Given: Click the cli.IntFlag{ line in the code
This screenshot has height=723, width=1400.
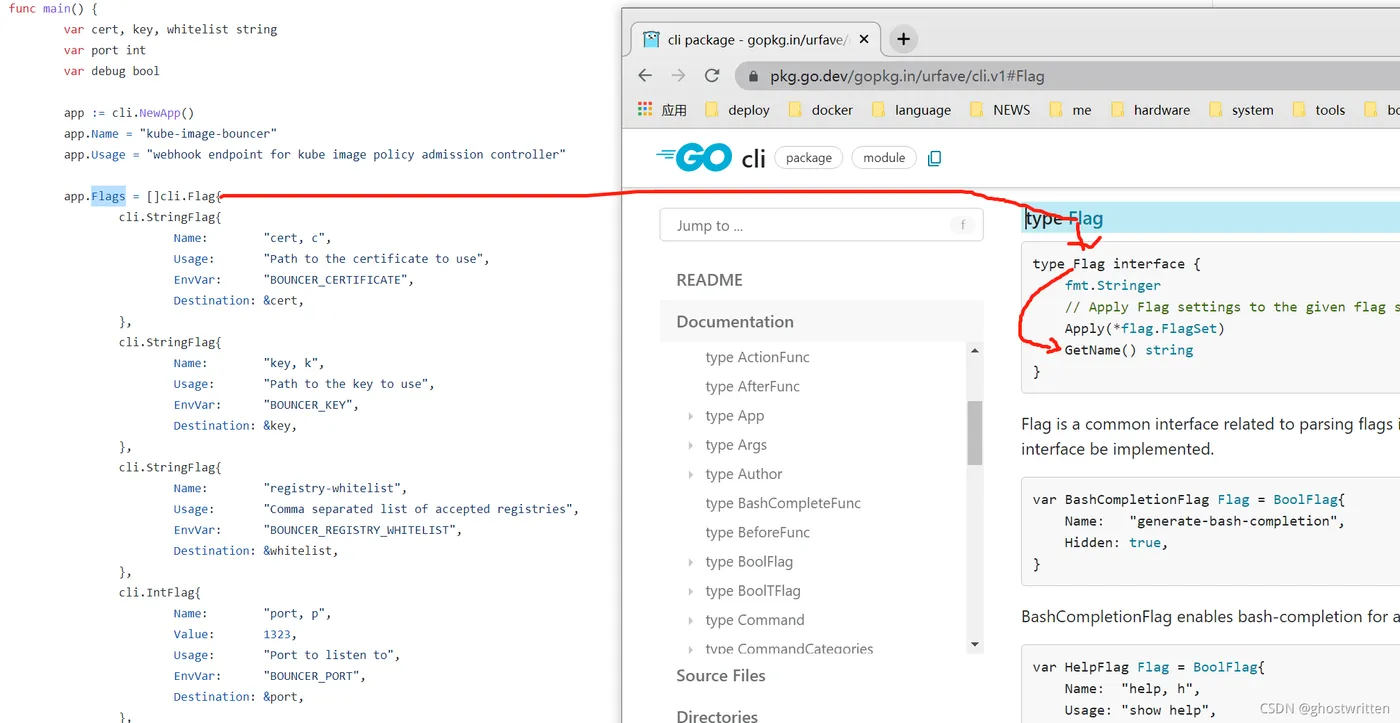Looking at the screenshot, I should [x=160, y=592].
